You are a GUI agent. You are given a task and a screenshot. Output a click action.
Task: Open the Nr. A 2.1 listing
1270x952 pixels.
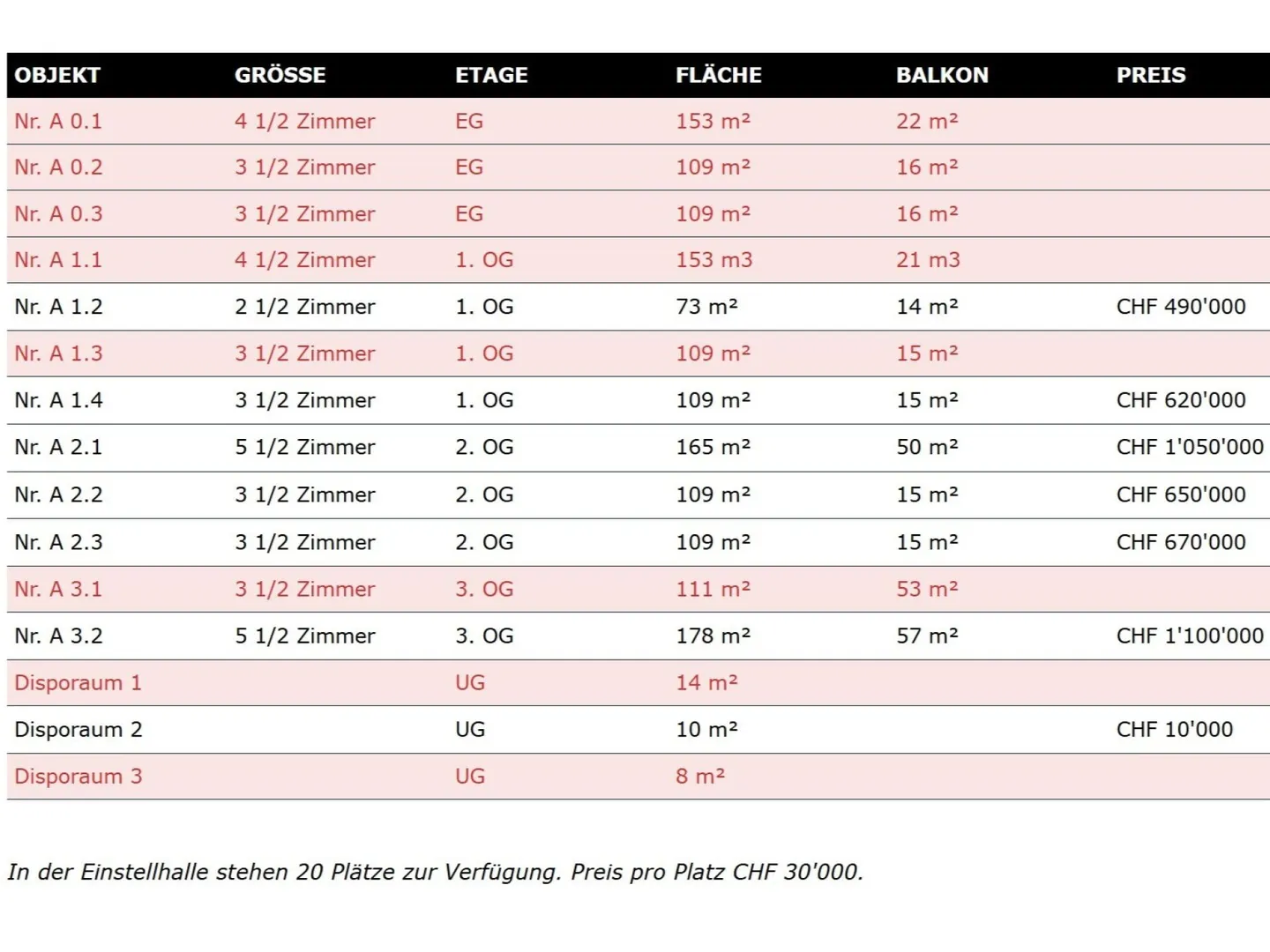tap(58, 448)
